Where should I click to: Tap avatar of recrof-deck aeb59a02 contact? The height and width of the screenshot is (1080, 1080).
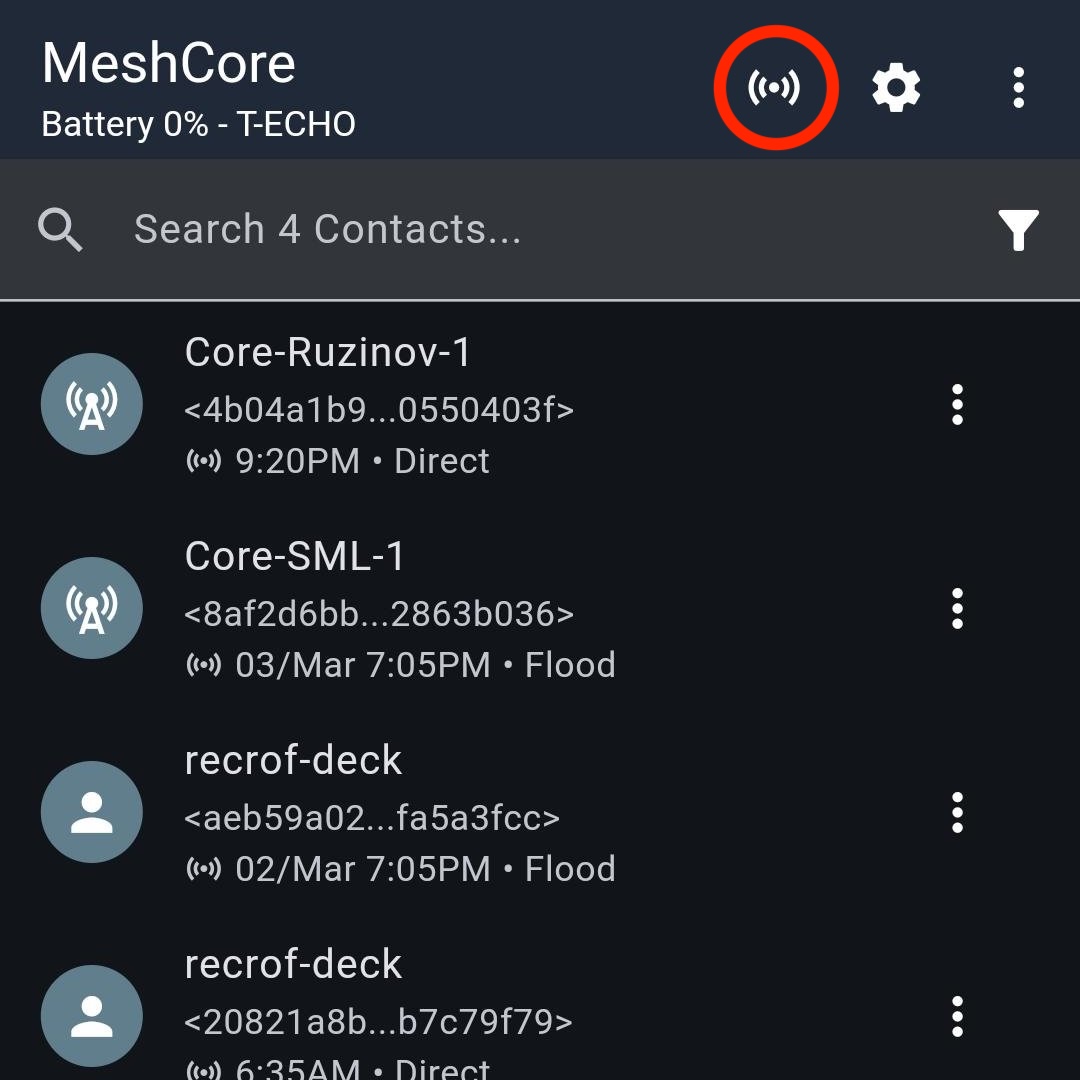pos(92,813)
